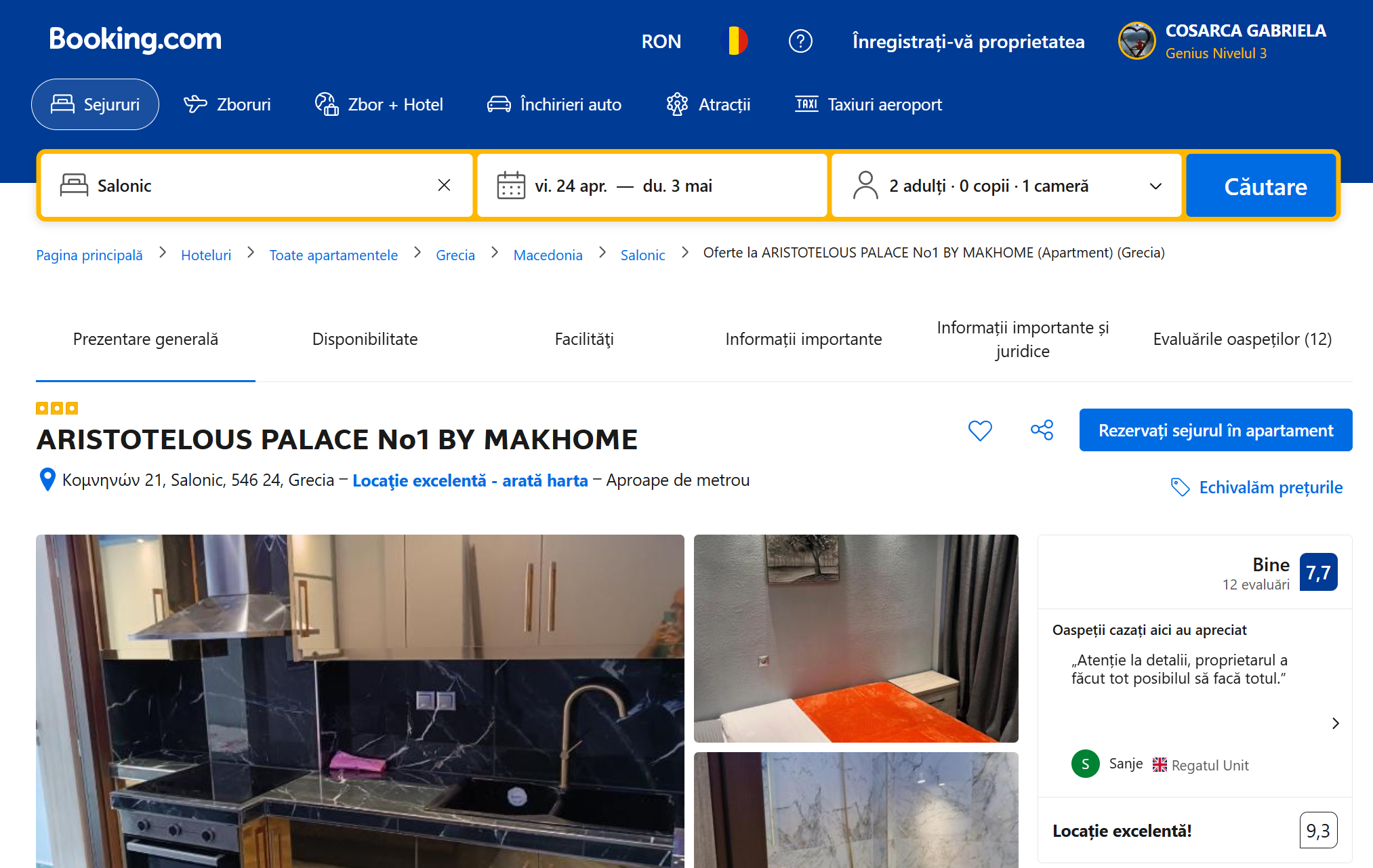Click the user profile avatar
This screenshot has height=868, width=1373.
tap(1136, 41)
